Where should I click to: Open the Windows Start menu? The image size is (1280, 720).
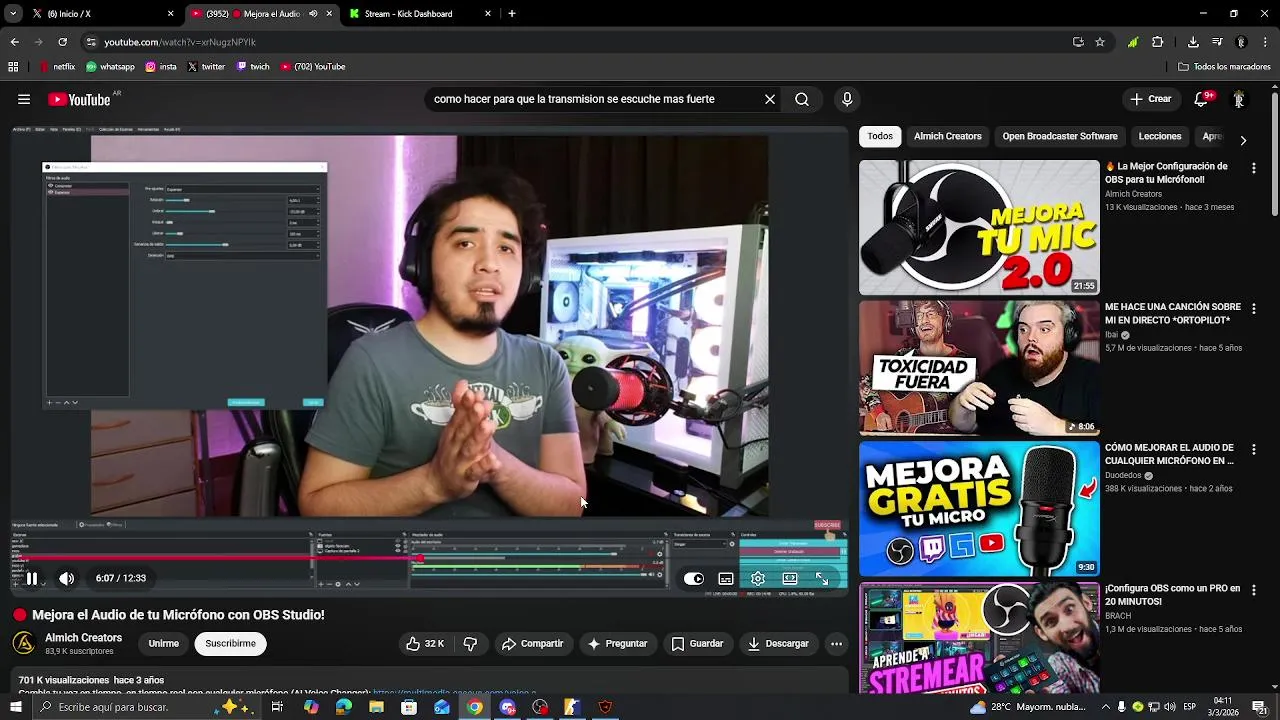point(15,707)
